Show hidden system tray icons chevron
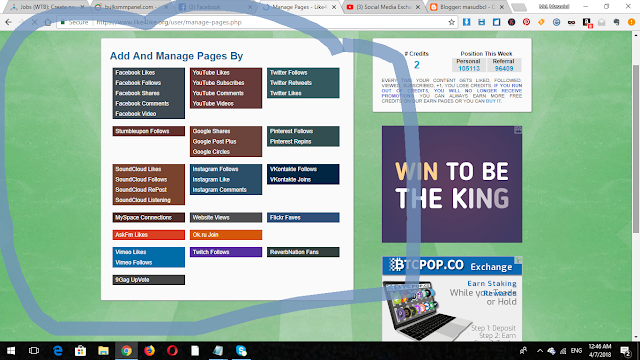The height and width of the screenshot is (360, 640). (x=540, y=351)
